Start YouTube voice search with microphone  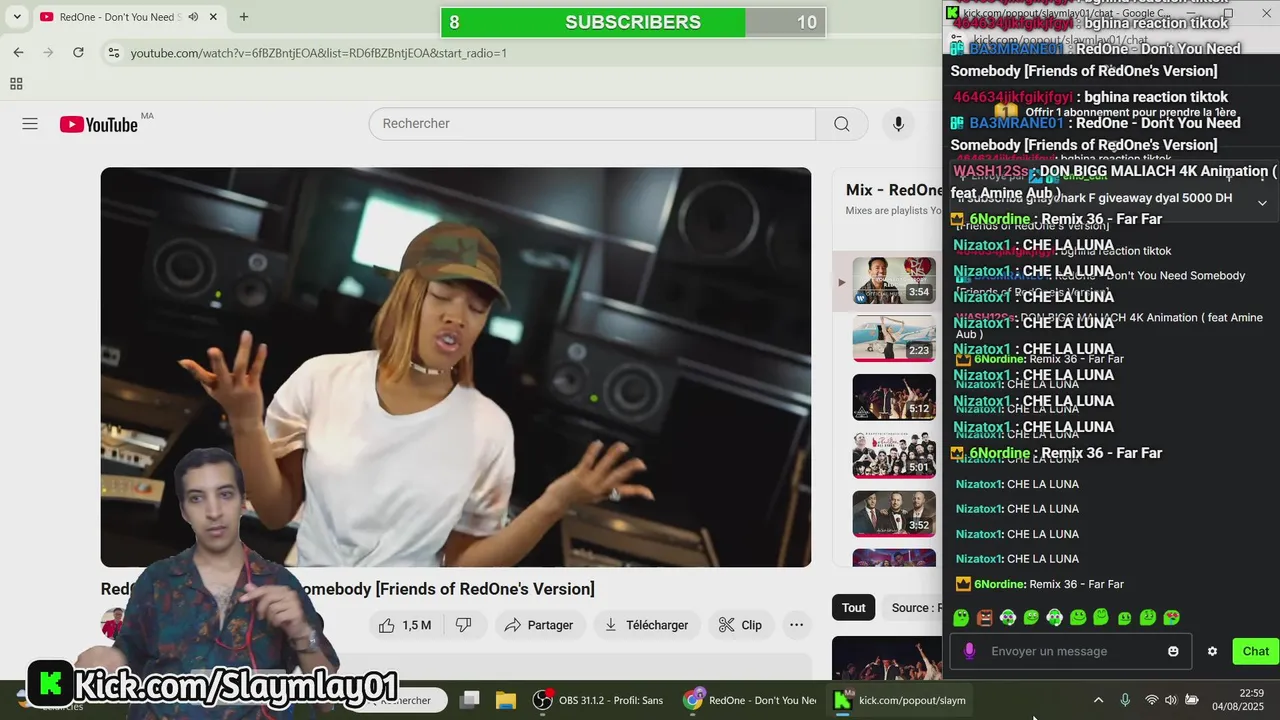point(898,124)
